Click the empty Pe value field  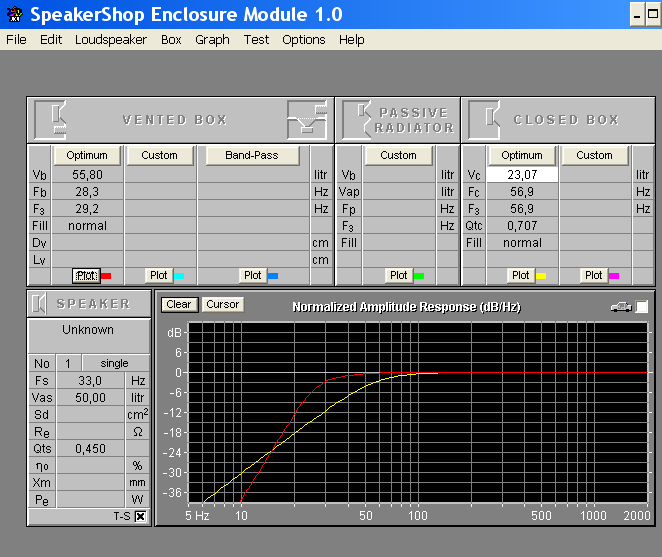[90, 500]
